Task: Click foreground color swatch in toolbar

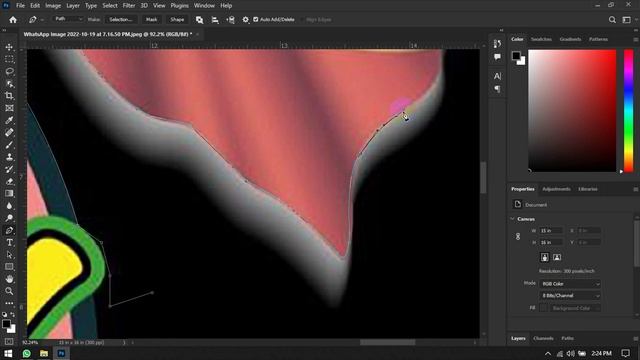Action: 6,324
